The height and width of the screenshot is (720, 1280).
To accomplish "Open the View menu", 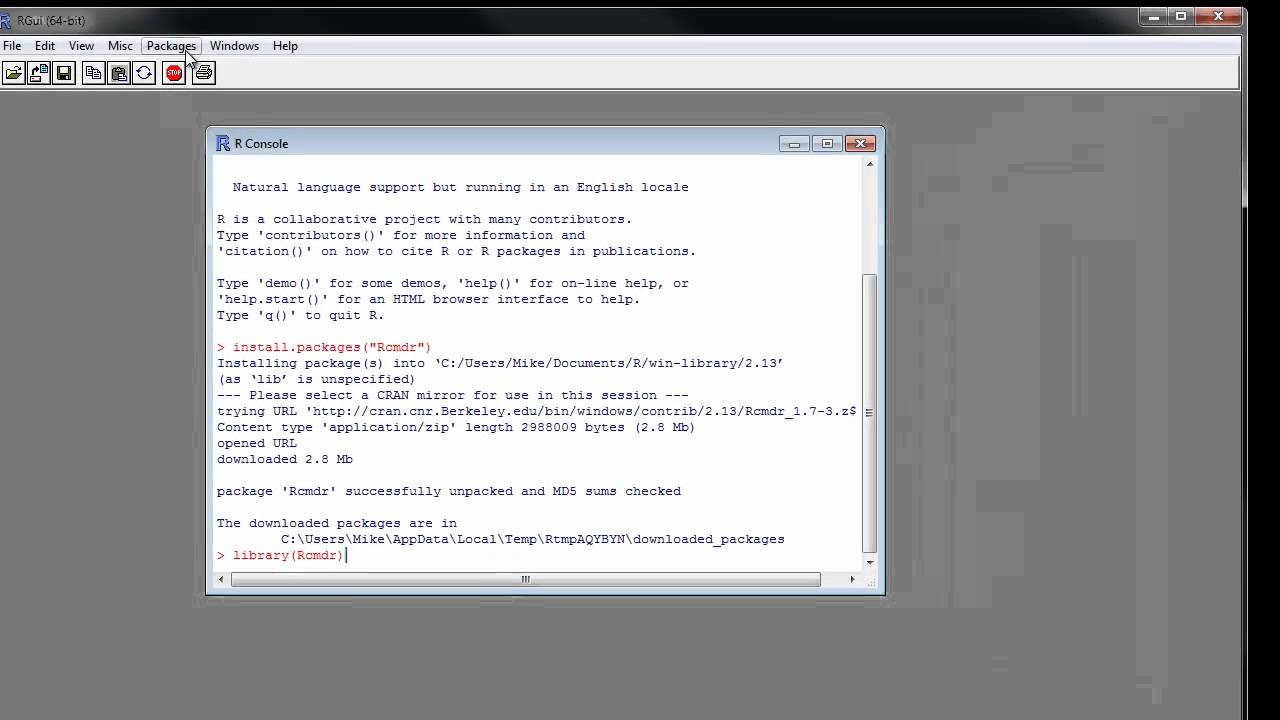I will click(81, 46).
